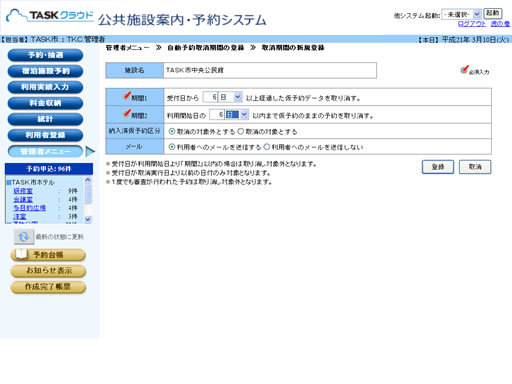Click the reservation list scroll-down arrow
Viewport: 512px width, 384px height.
point(88,219)
